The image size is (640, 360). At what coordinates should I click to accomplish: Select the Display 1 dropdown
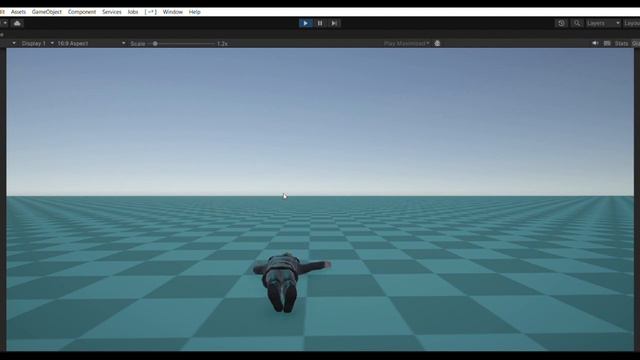[38, 43]
